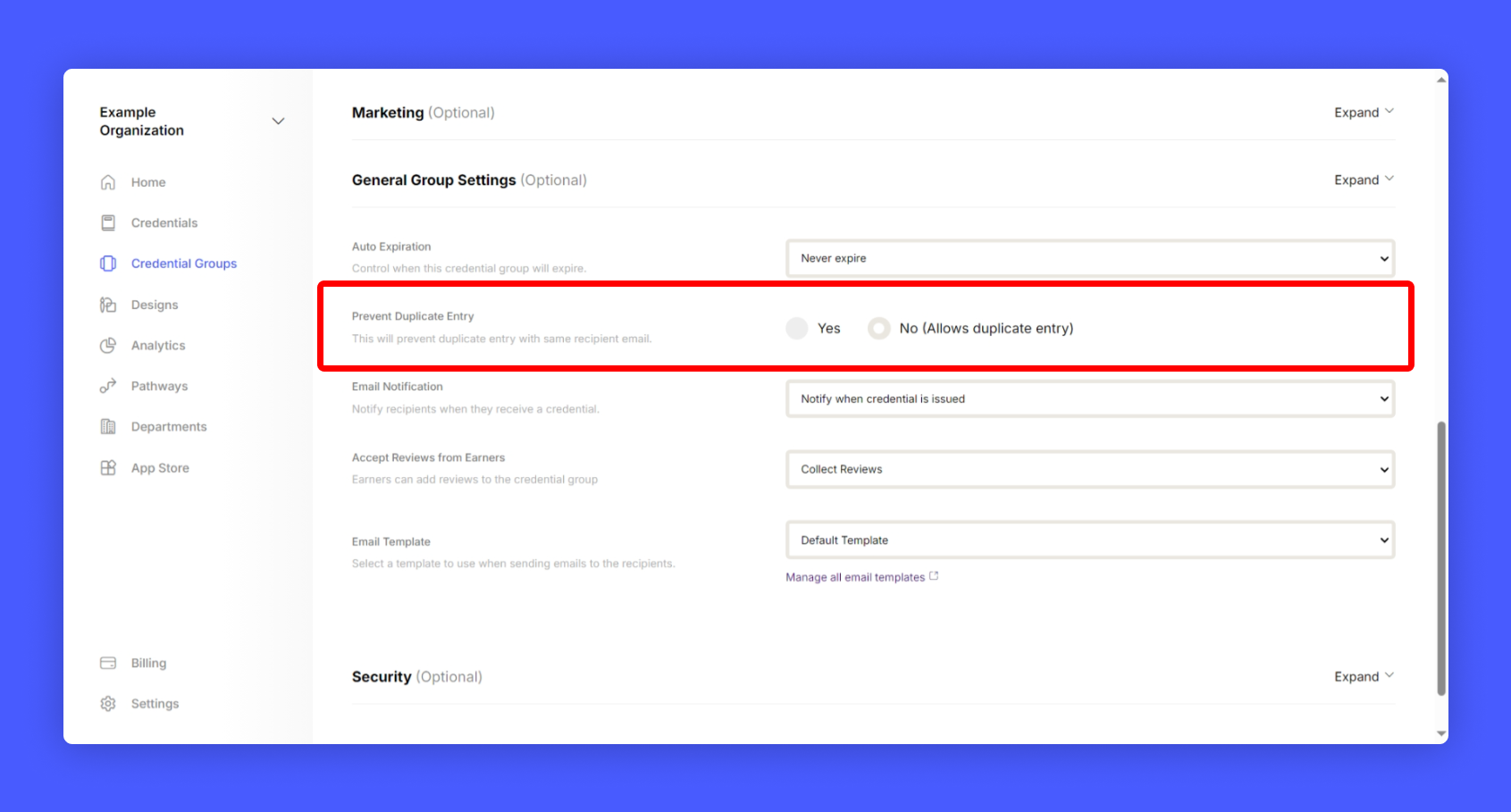Click the Analytics pie chart icon
This screenshot has height=812, width=1511.
pos(108,346)
